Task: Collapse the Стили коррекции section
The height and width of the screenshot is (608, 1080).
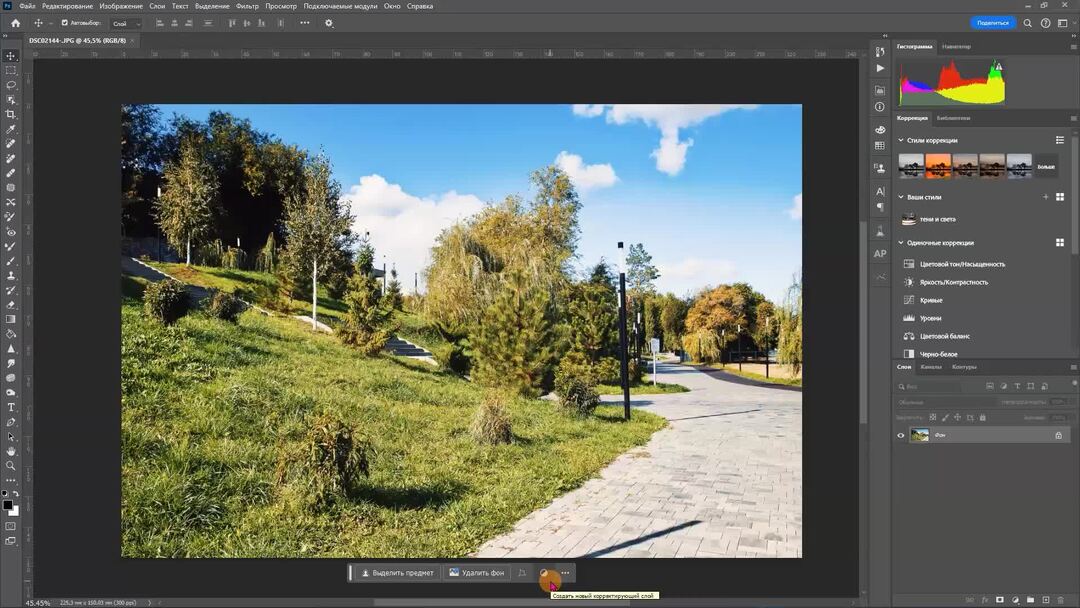Action: click(x=899, y=140)
